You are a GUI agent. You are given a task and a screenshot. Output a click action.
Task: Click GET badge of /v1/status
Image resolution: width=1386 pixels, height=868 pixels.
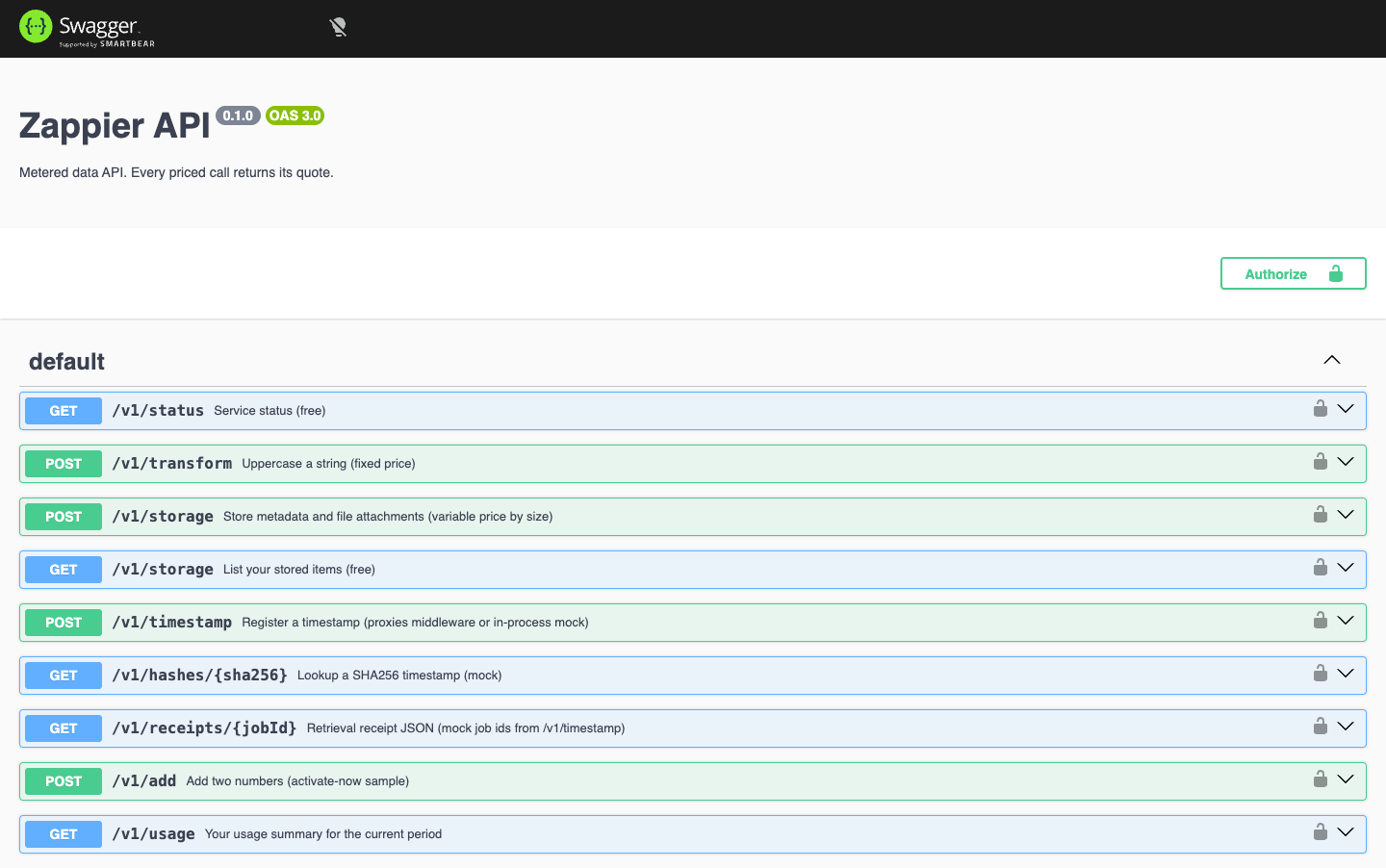[64, 411]
